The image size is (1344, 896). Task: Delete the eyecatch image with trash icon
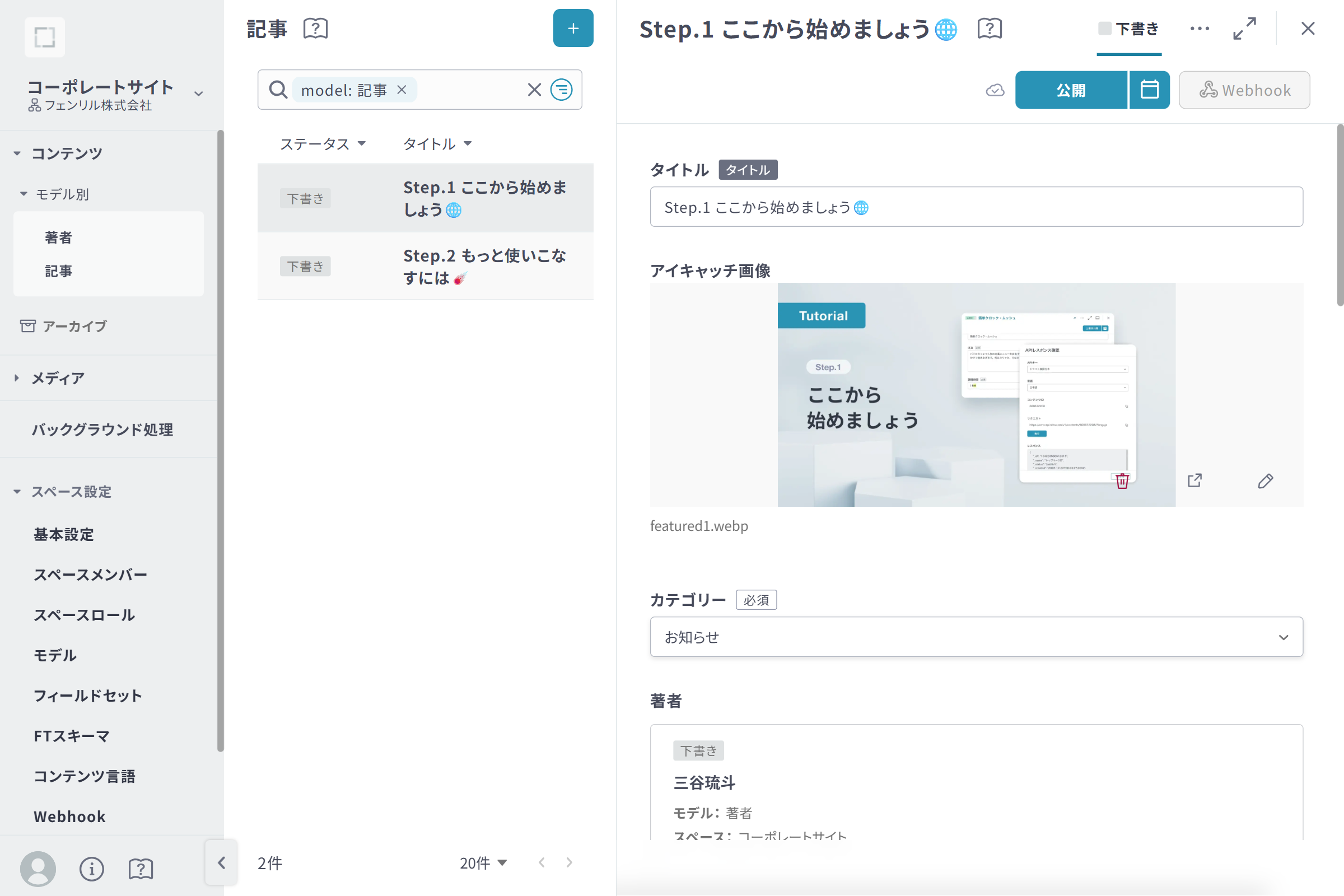1122,481
